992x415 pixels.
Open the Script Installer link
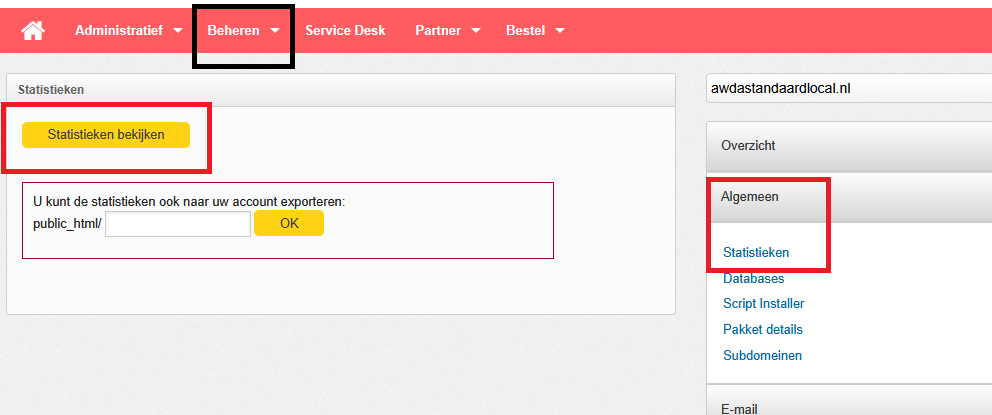[x=764, y=304]
